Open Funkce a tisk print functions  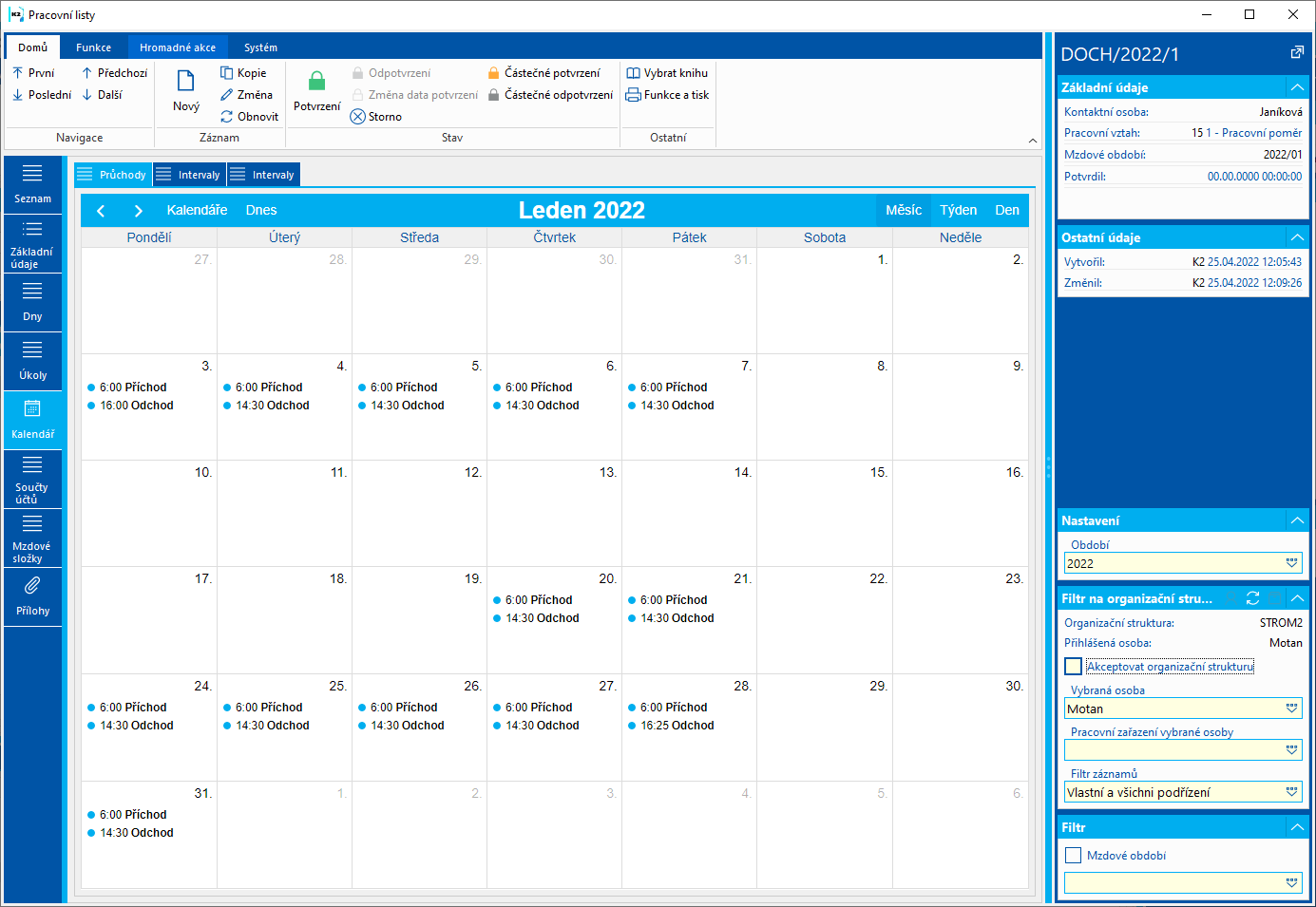pos(667,95)
